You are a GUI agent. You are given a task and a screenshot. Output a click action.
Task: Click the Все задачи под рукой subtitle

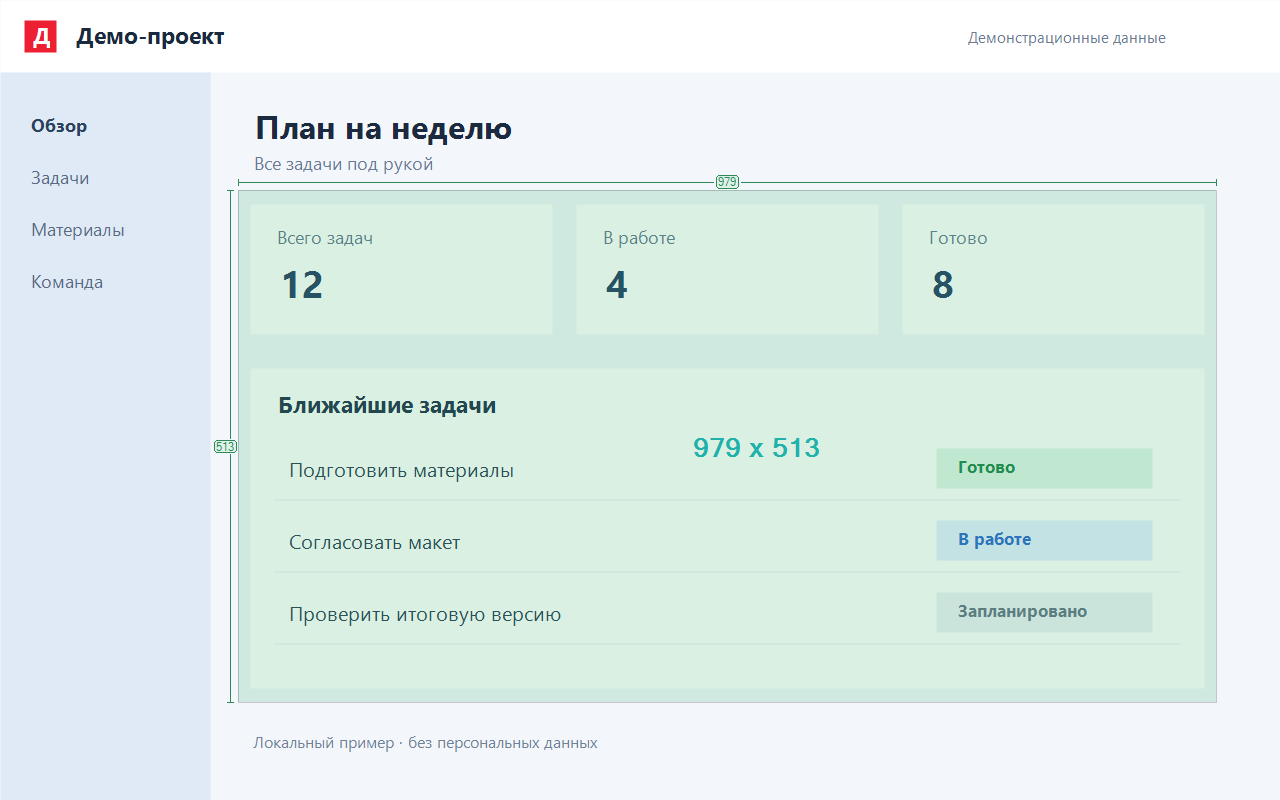pos(344,164)
